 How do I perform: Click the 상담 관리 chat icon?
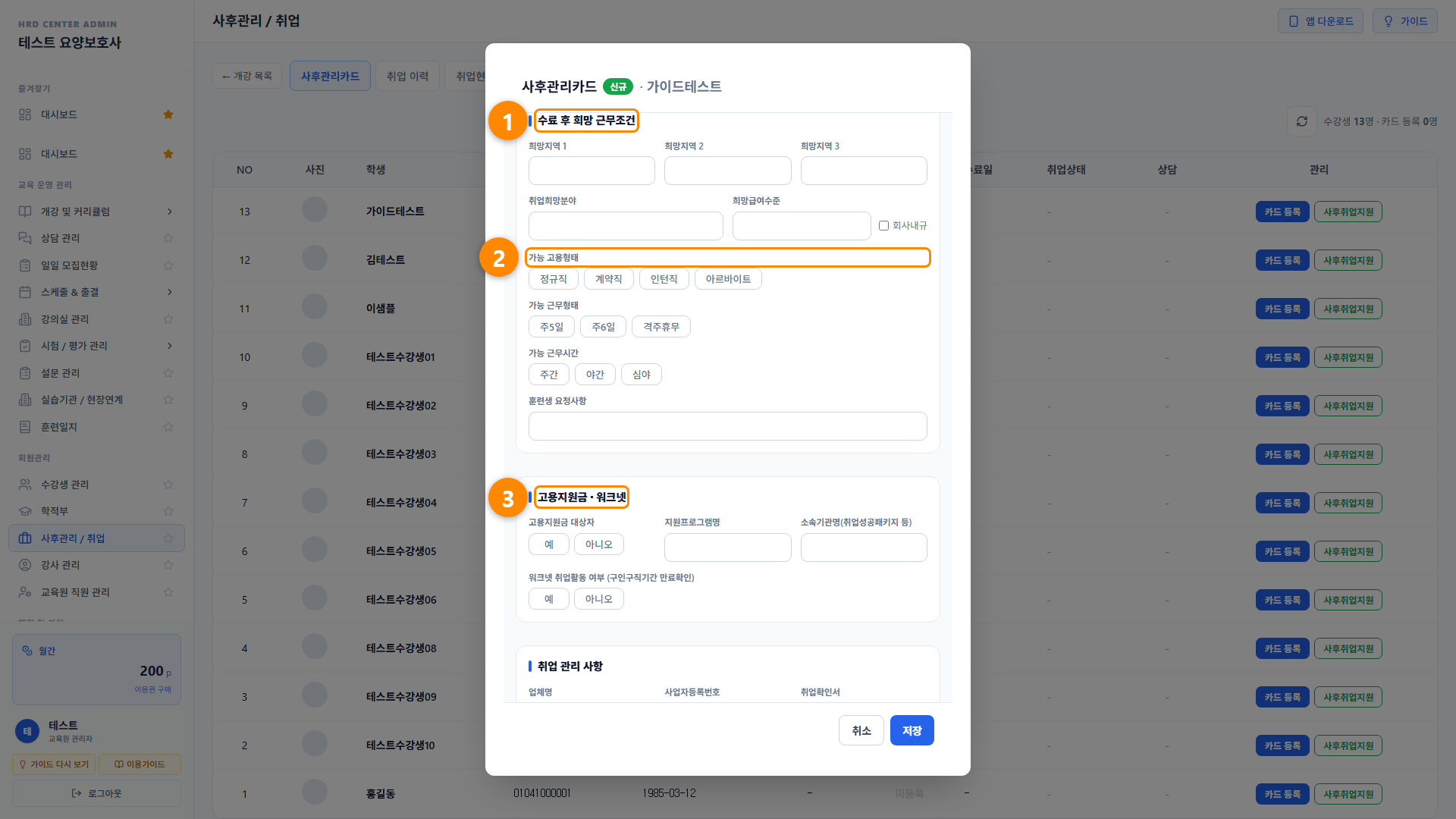25,238
